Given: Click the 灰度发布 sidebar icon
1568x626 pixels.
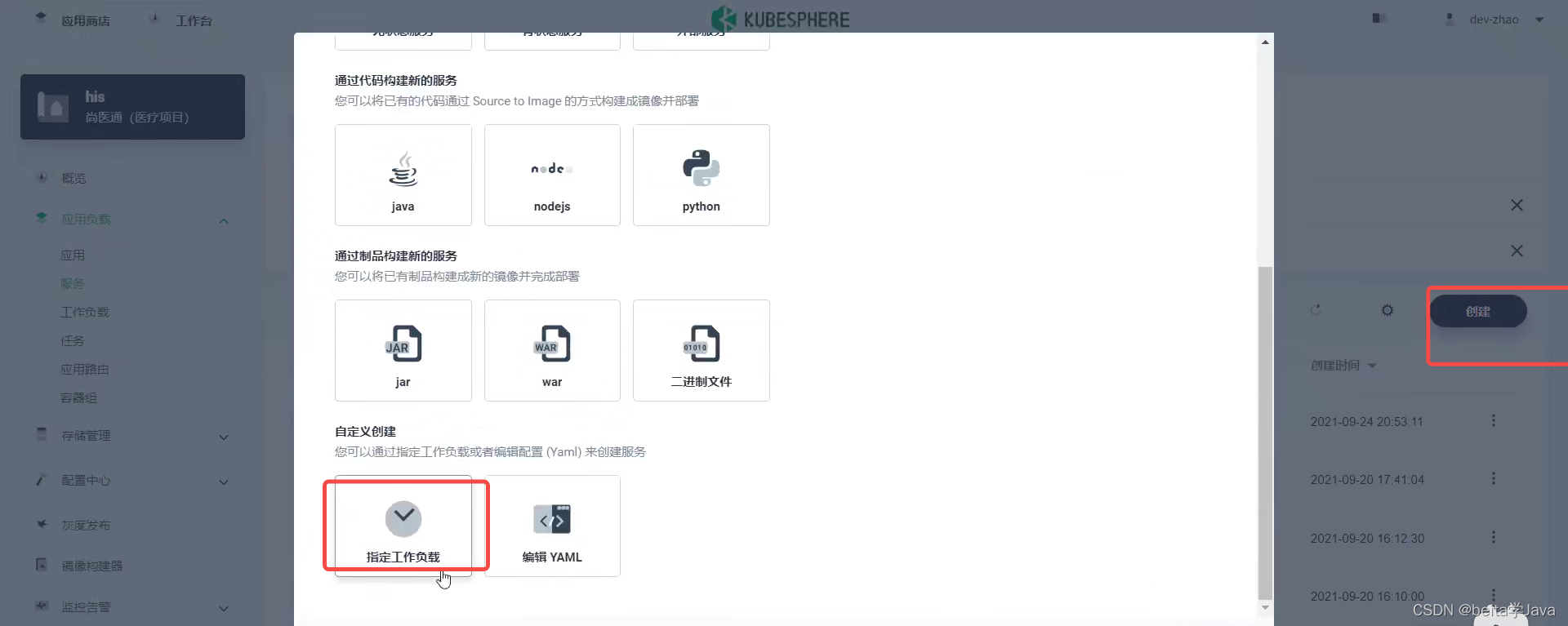Looking at the screenshot, I should click(x=42, y=524).
